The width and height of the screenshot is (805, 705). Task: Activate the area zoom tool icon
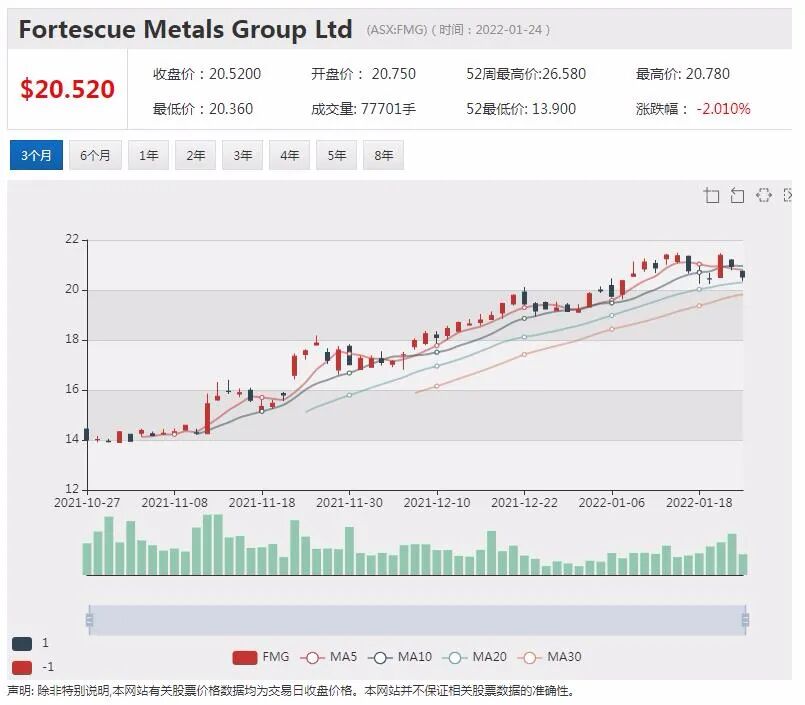(x=711, y=196)
